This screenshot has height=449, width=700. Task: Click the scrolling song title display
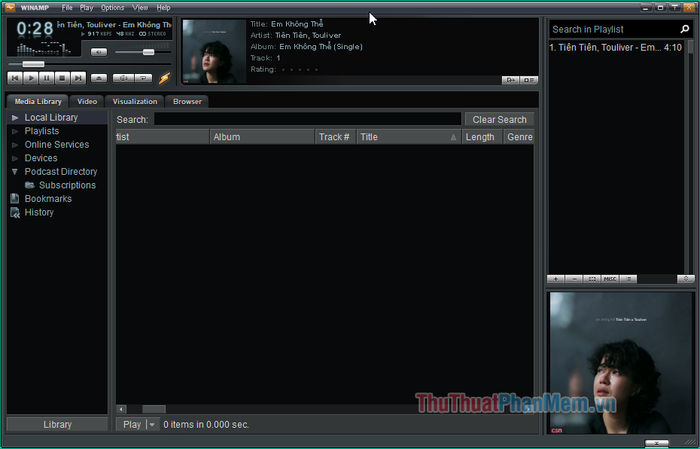pos(114,25)
